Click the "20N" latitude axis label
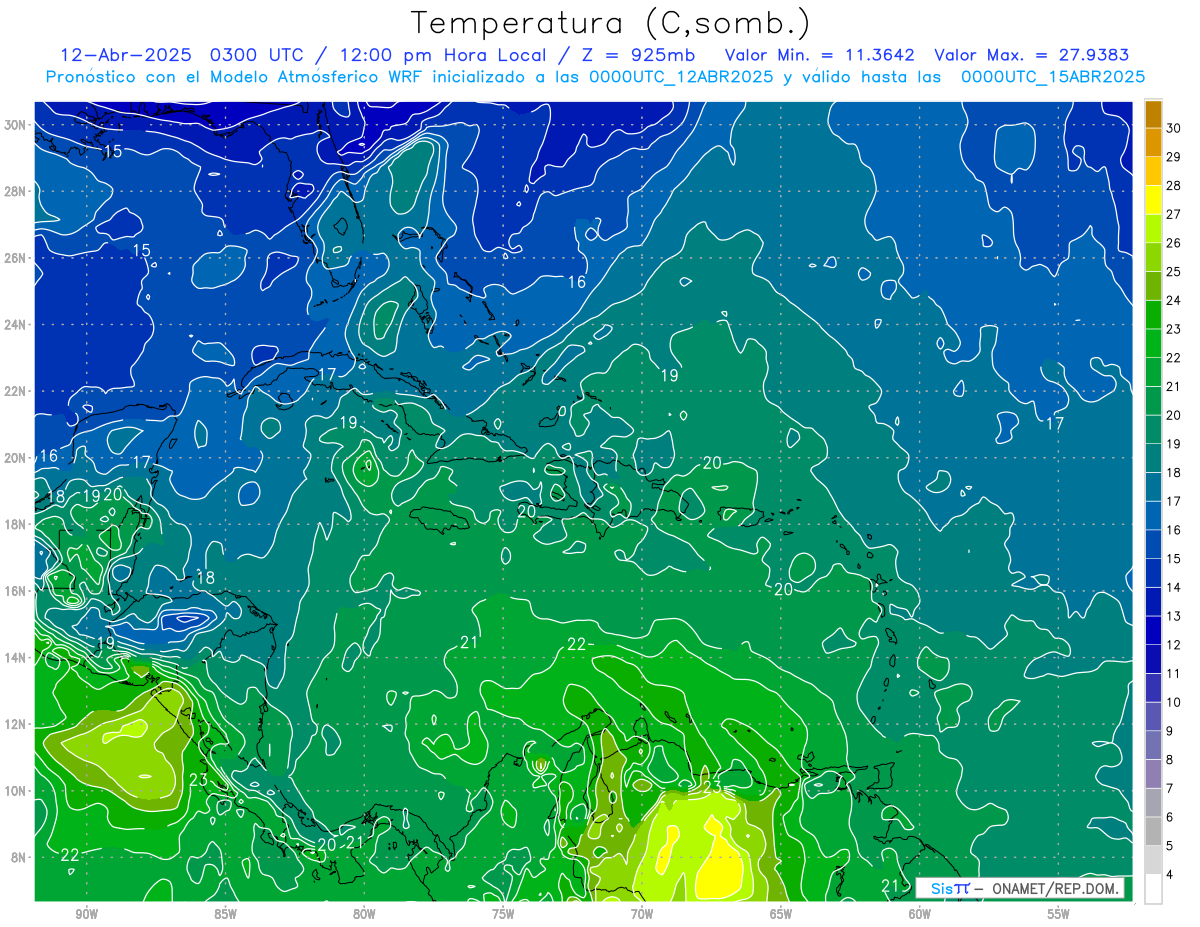The width and height of the screenshot is (1200, 927). pyautogui.click(x=15, y=458)
